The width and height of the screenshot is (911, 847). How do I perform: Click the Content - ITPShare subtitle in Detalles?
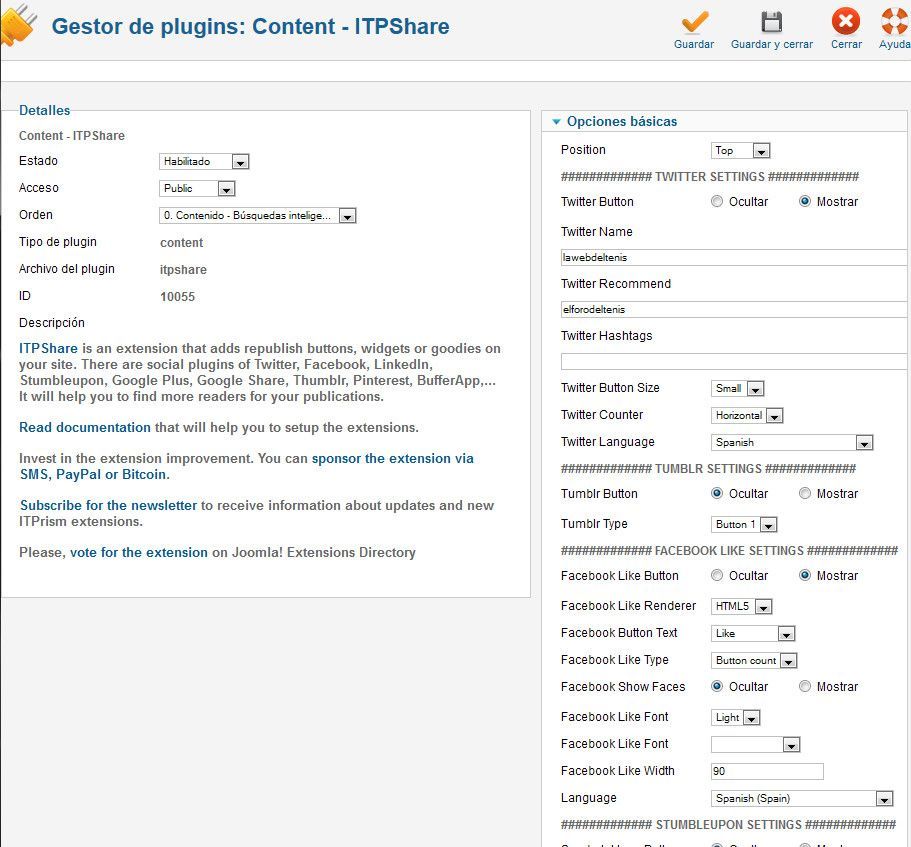[71, 135]
